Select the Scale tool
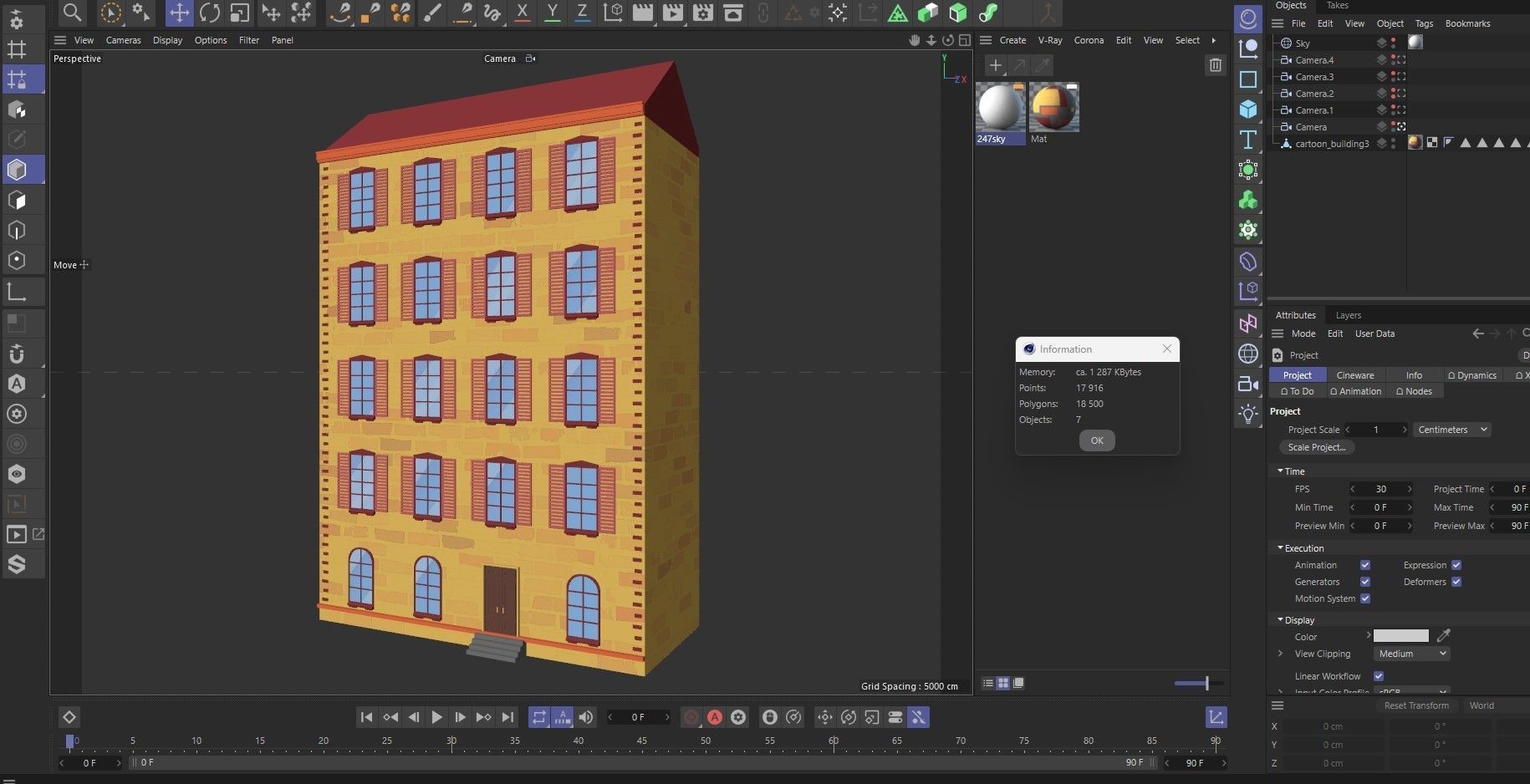This screenshot has height=784, width=1530. pyautogui.click(x=240, y=13)
